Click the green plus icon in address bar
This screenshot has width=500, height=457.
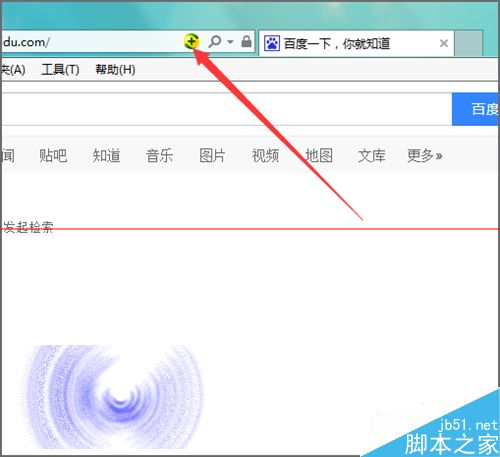coord(191,42)
